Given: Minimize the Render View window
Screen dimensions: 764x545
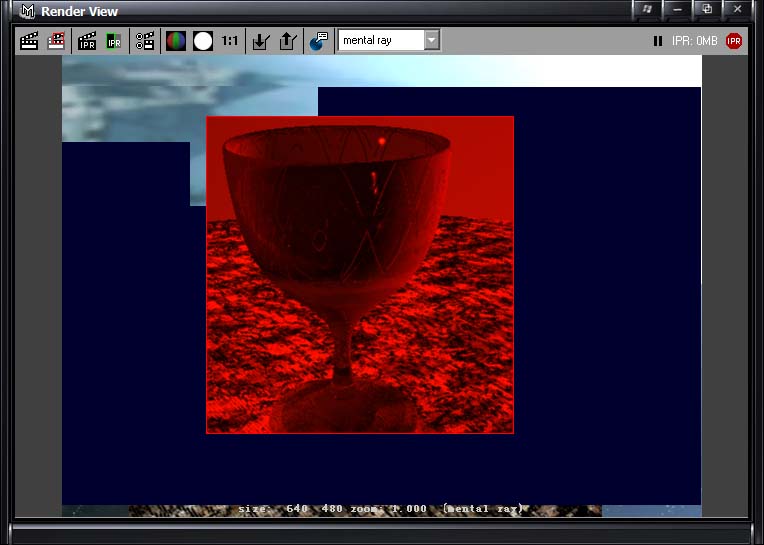Looking at the screenshot, I should (x=677, y=9).
